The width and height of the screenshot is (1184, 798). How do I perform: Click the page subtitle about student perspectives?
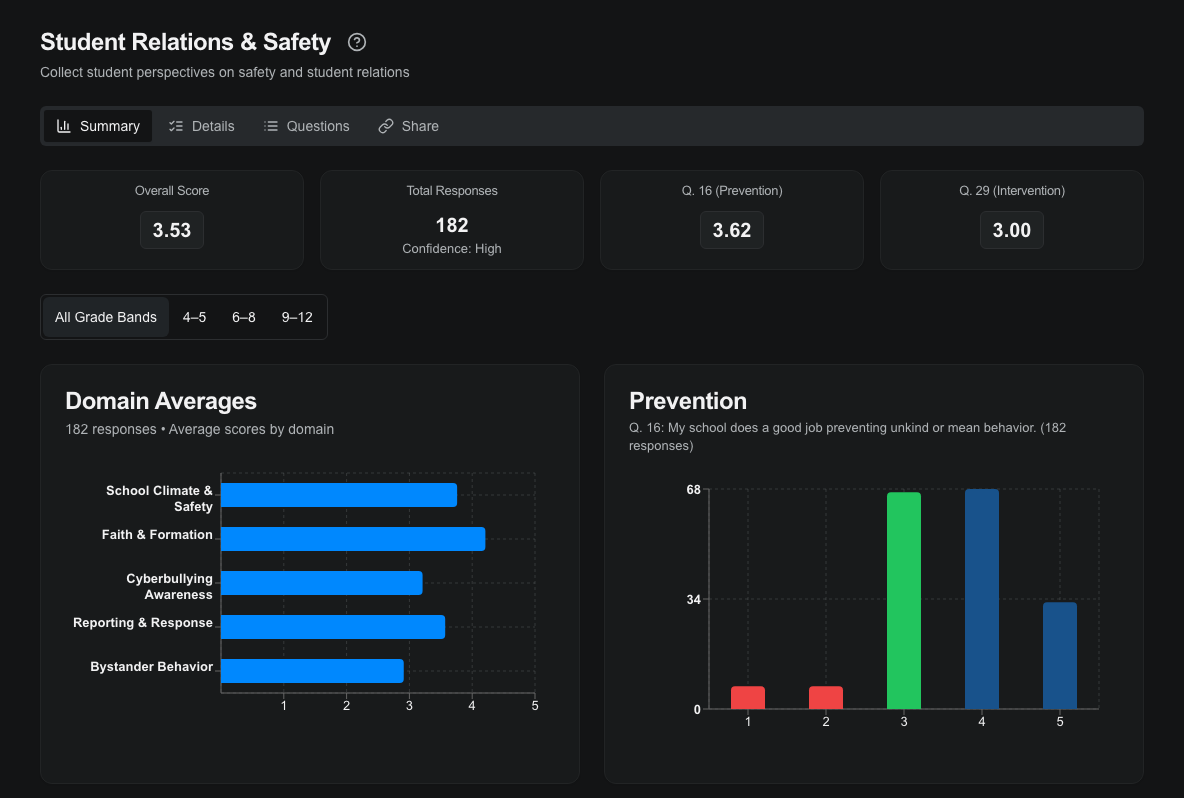point(225,72)
